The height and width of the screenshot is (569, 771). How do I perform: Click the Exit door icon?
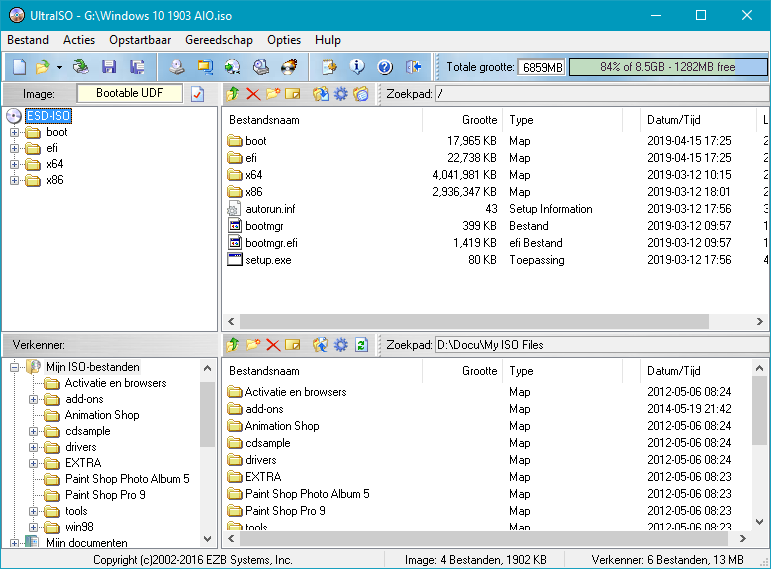tap(413, 67)
